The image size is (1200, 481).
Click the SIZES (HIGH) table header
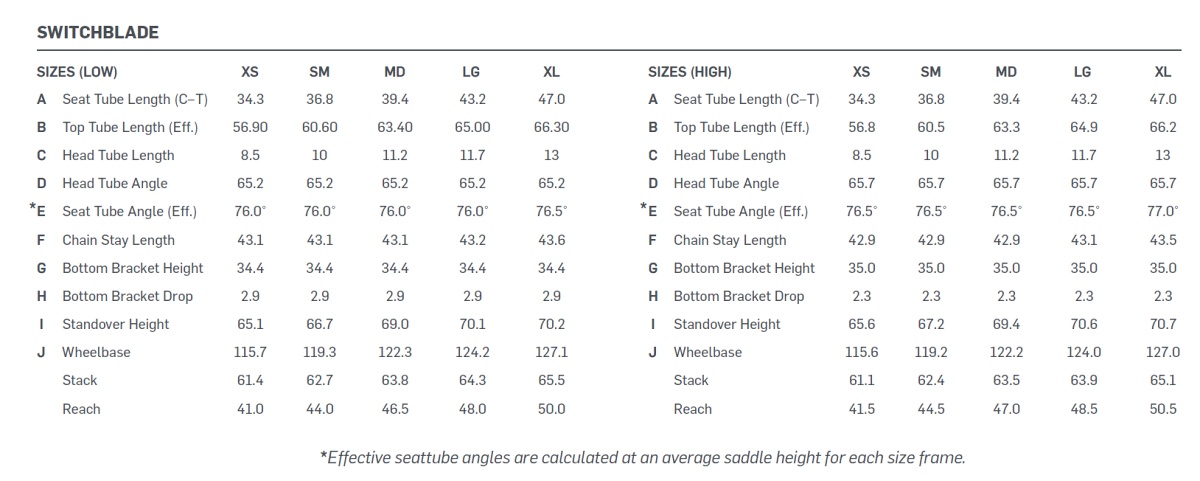[690, 72]
